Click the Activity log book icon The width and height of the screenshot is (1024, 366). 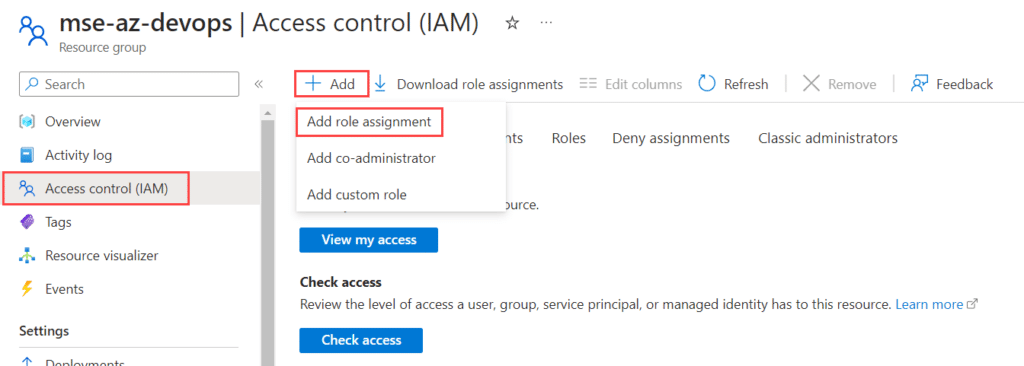click(27, 156)
